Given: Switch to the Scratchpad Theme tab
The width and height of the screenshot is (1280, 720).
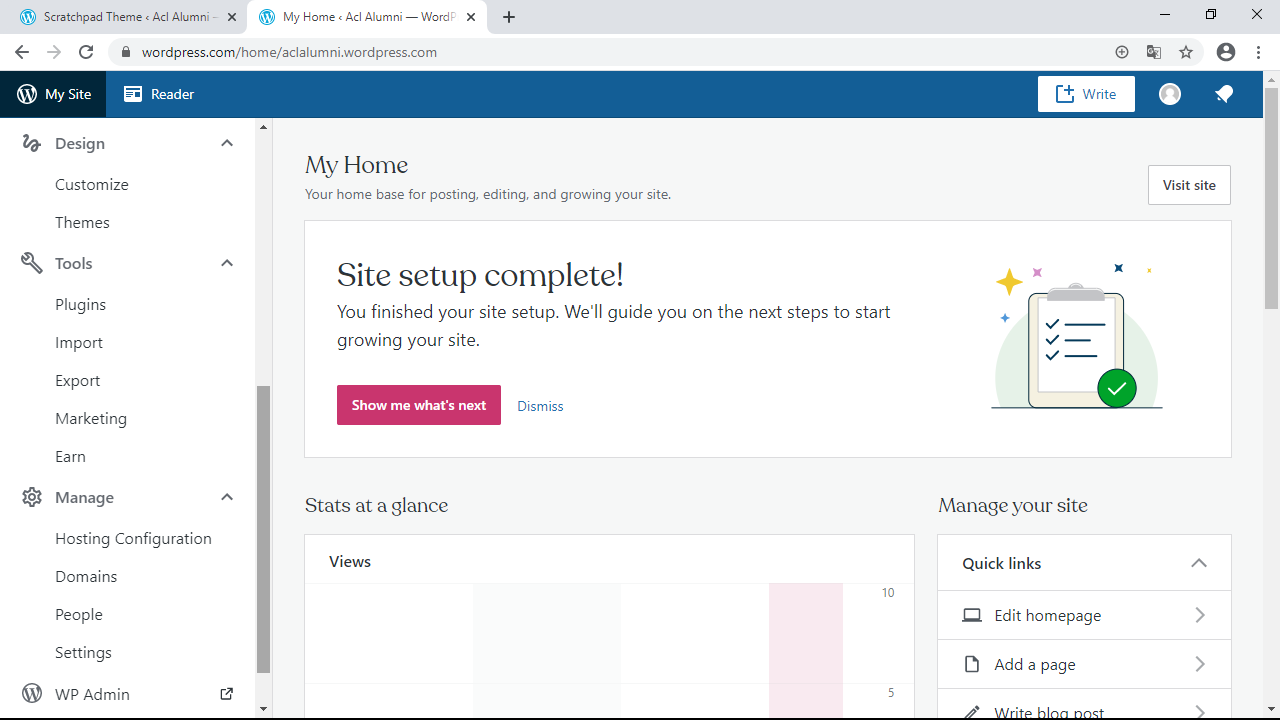Looking at the screenshot, I should click(130, 17).
